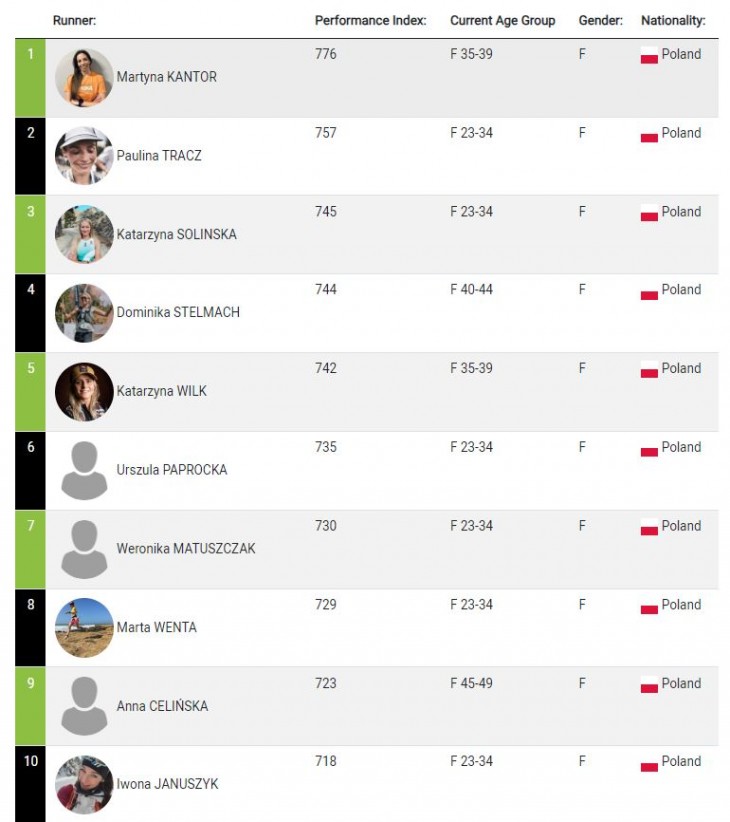Click Katarzyna WILK's profile photo
730x822 pixels.
pos(84,392)
